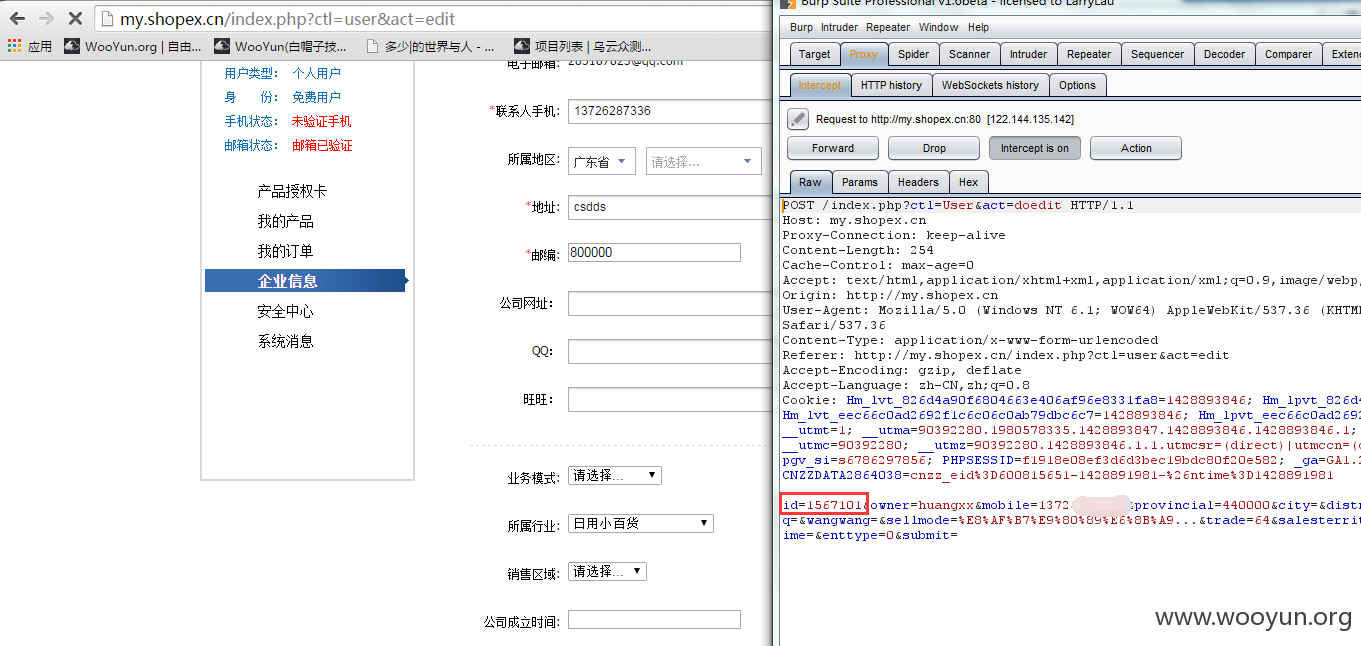
Task: Click the 未验证手机 status text
Action: point(321,121)
